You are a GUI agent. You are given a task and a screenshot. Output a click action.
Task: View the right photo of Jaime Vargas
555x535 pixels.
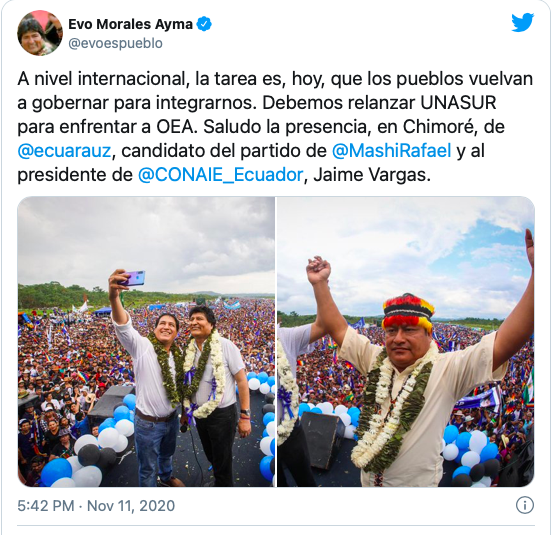(x=406, y=341)
